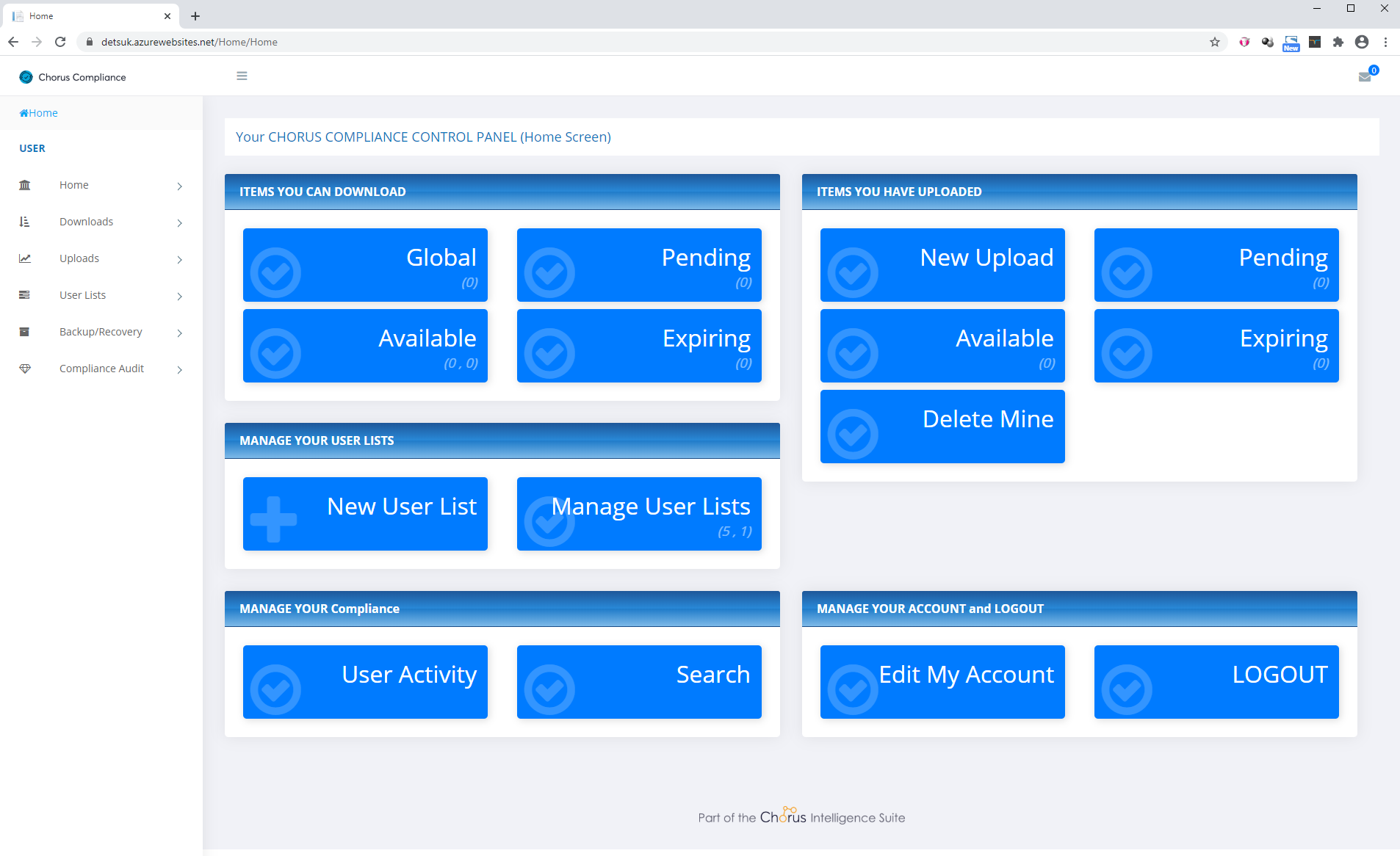The width and height of the screenshot is (1400, 856).
Task: View site info via the padlock icon
Action: (x=90, y=42)
